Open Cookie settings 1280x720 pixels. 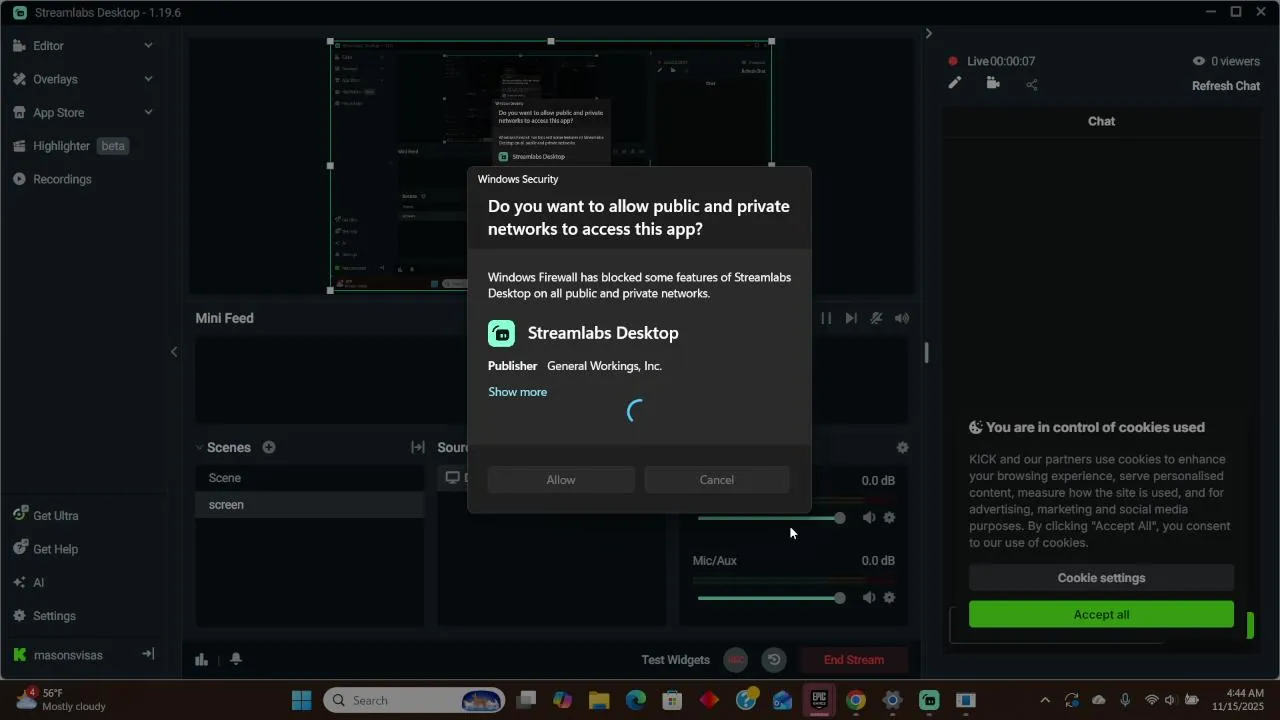[x=1101, y=578]
